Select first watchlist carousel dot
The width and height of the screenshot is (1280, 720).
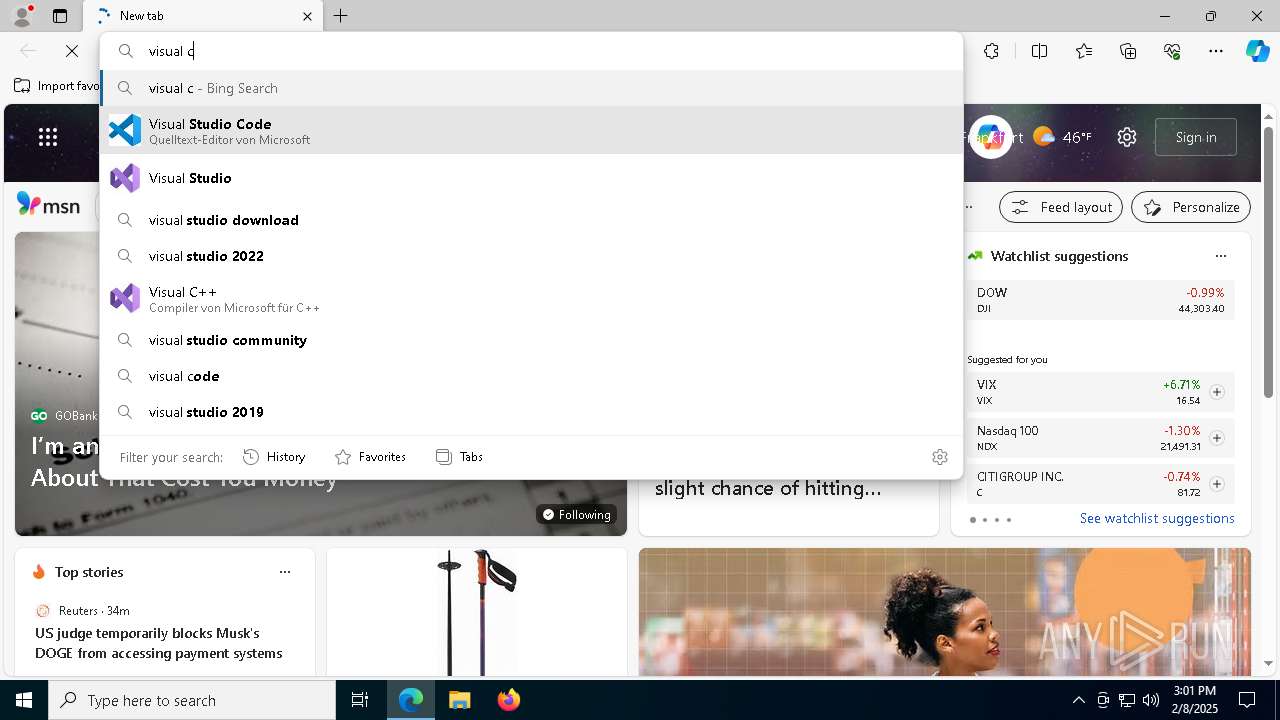pyautogui.click(x=973, y=520)
